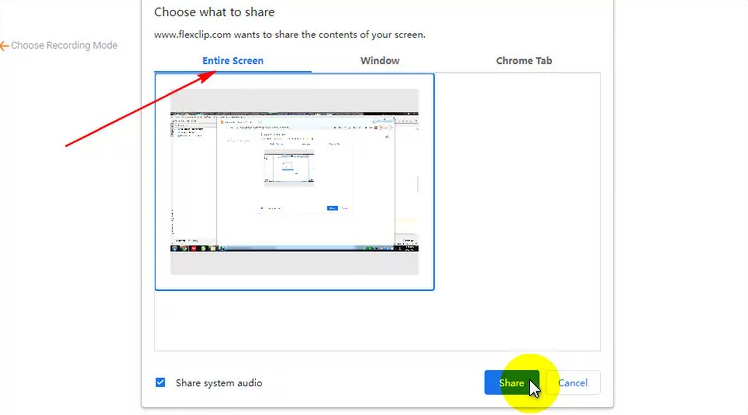Click the orange back arrow icon
Screen dimensions: 748x415
pyautogui.click(x=4, y=46)
